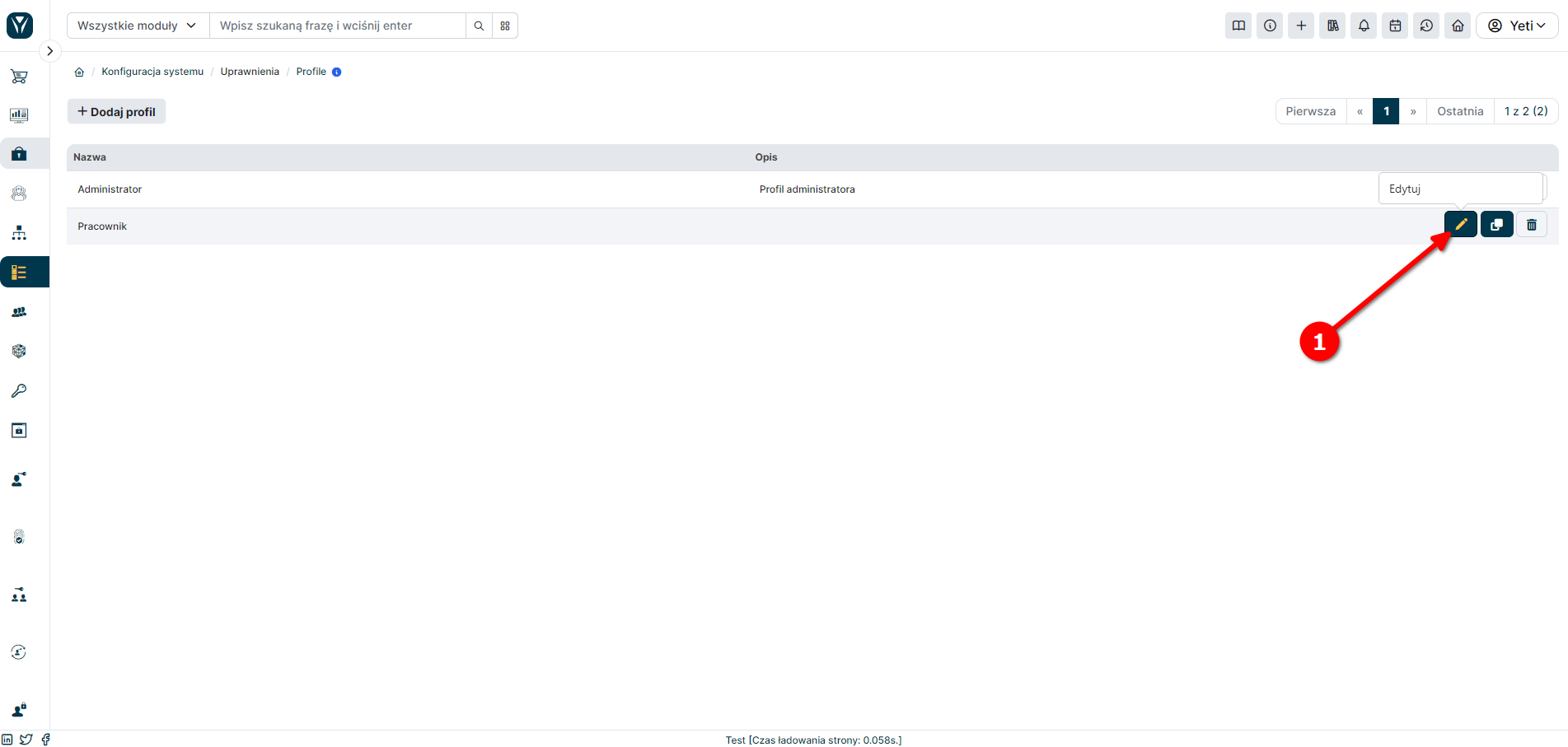1568x747 pixels.
Task: Open the calendar icon in top bar
Action: click(x=1395, y=26)
